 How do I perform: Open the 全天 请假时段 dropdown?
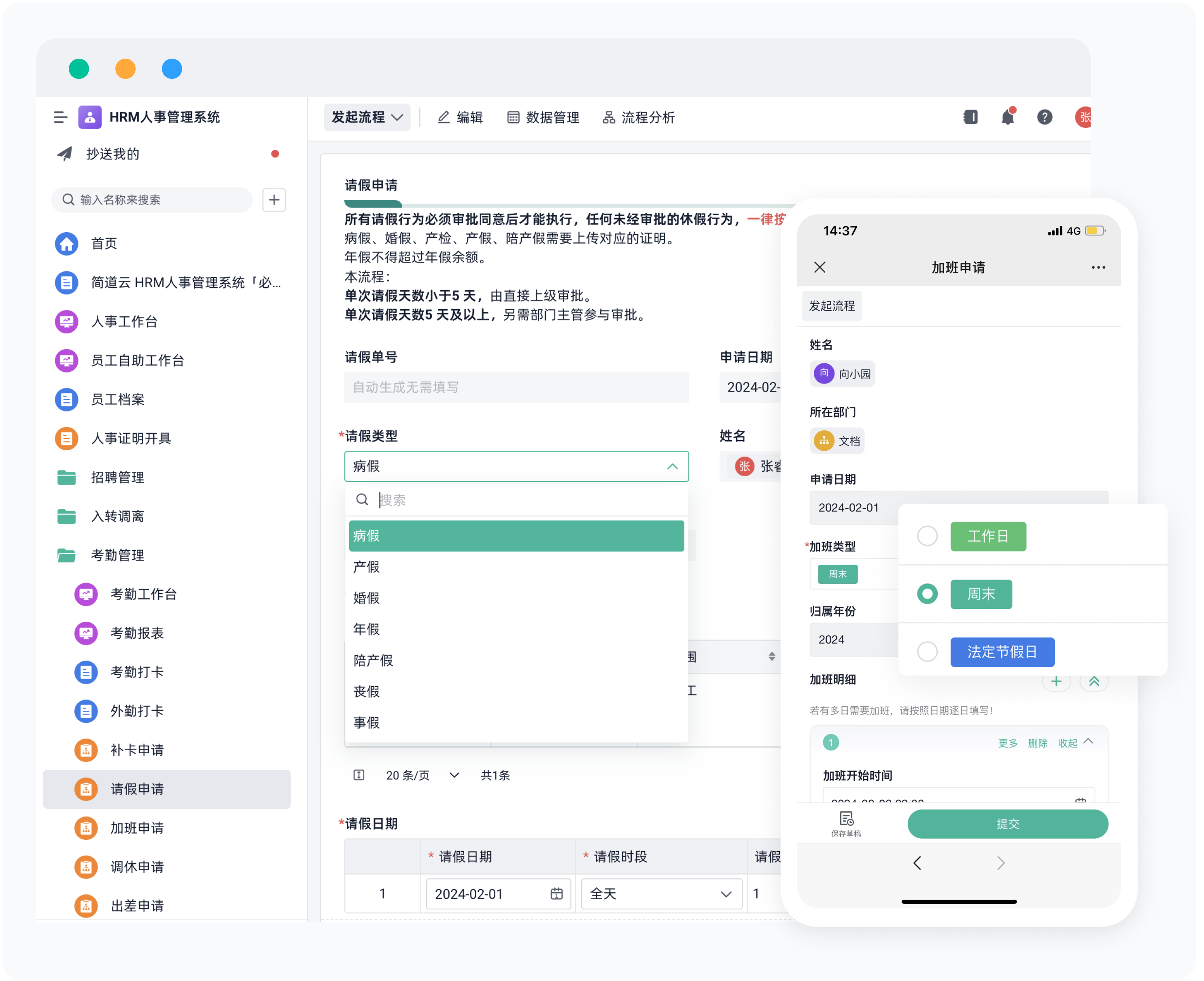tap(661, 893)
